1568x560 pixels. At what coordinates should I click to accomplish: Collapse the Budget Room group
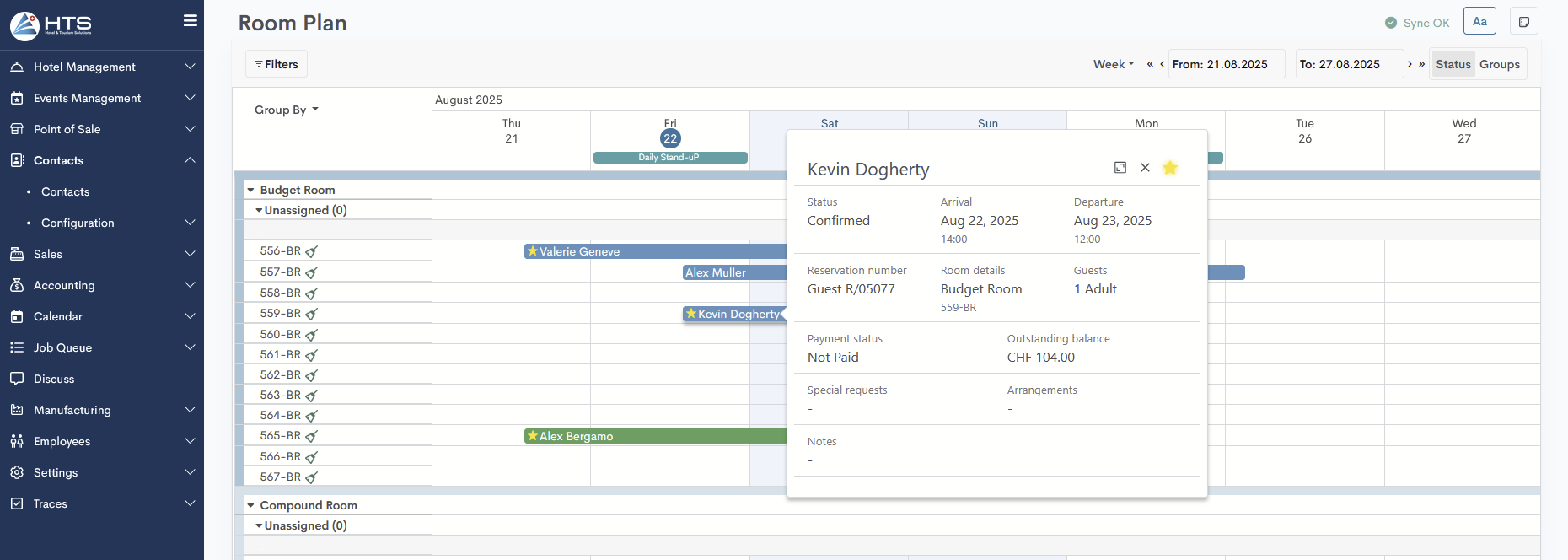250,191
